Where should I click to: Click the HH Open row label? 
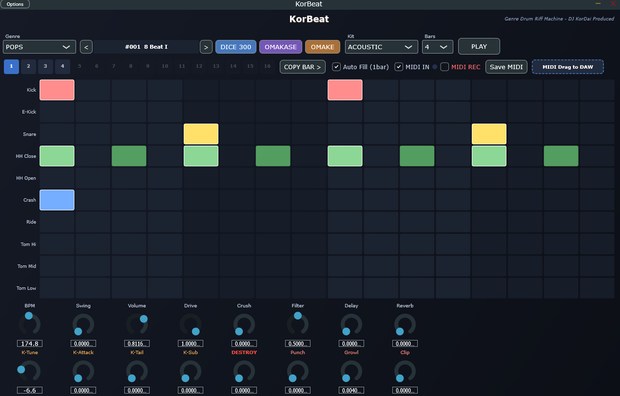(26, 178)
